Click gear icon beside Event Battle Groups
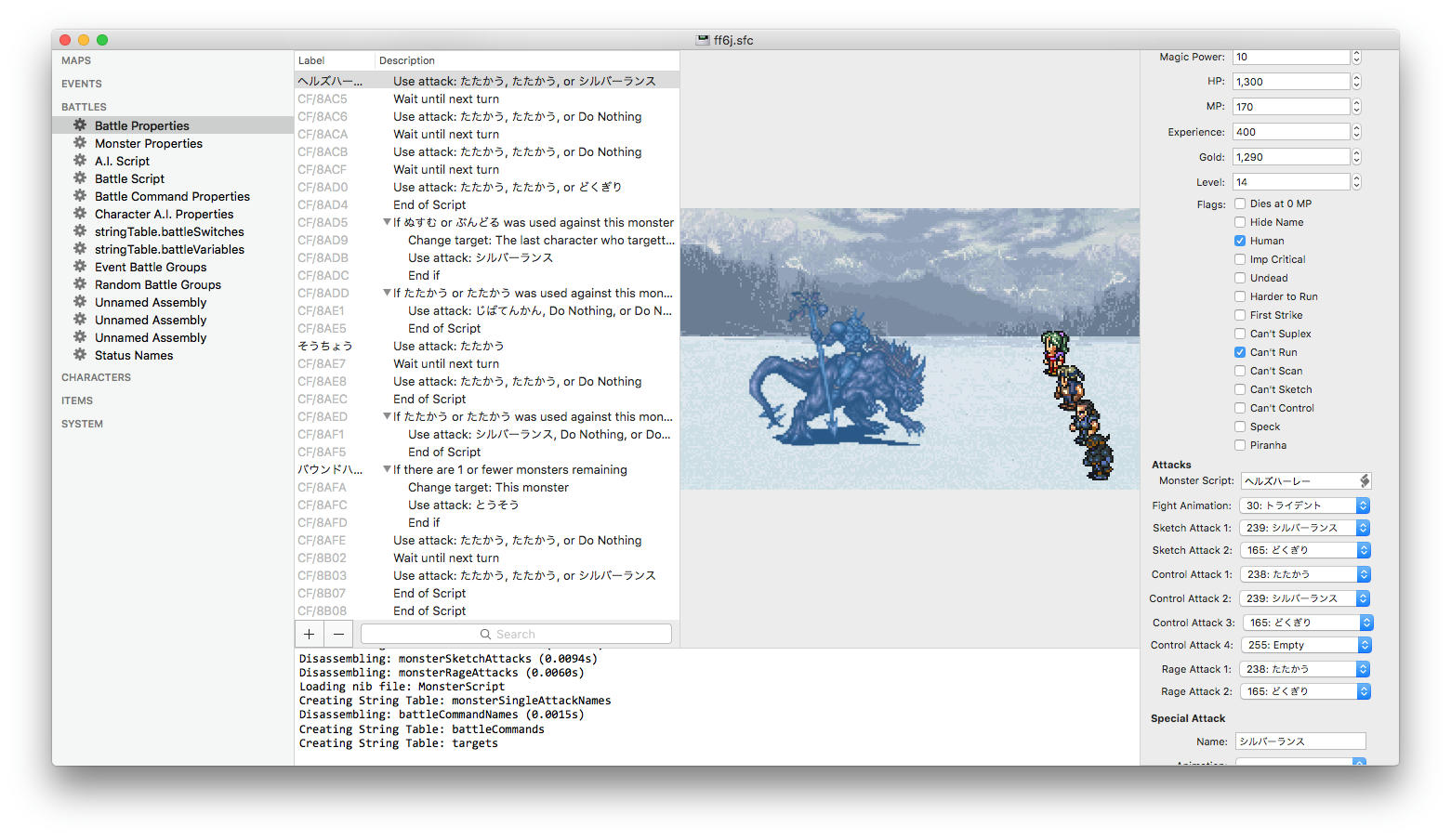 click(80, 267)
